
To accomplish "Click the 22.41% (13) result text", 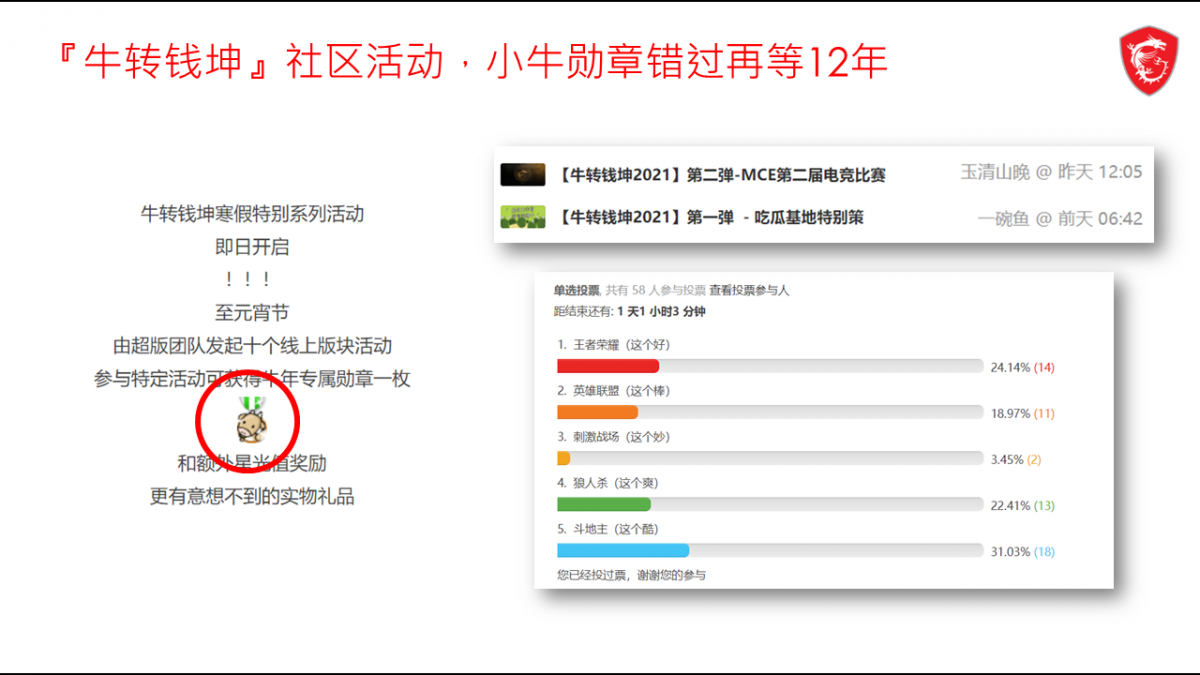I will tap(1022, 505).
